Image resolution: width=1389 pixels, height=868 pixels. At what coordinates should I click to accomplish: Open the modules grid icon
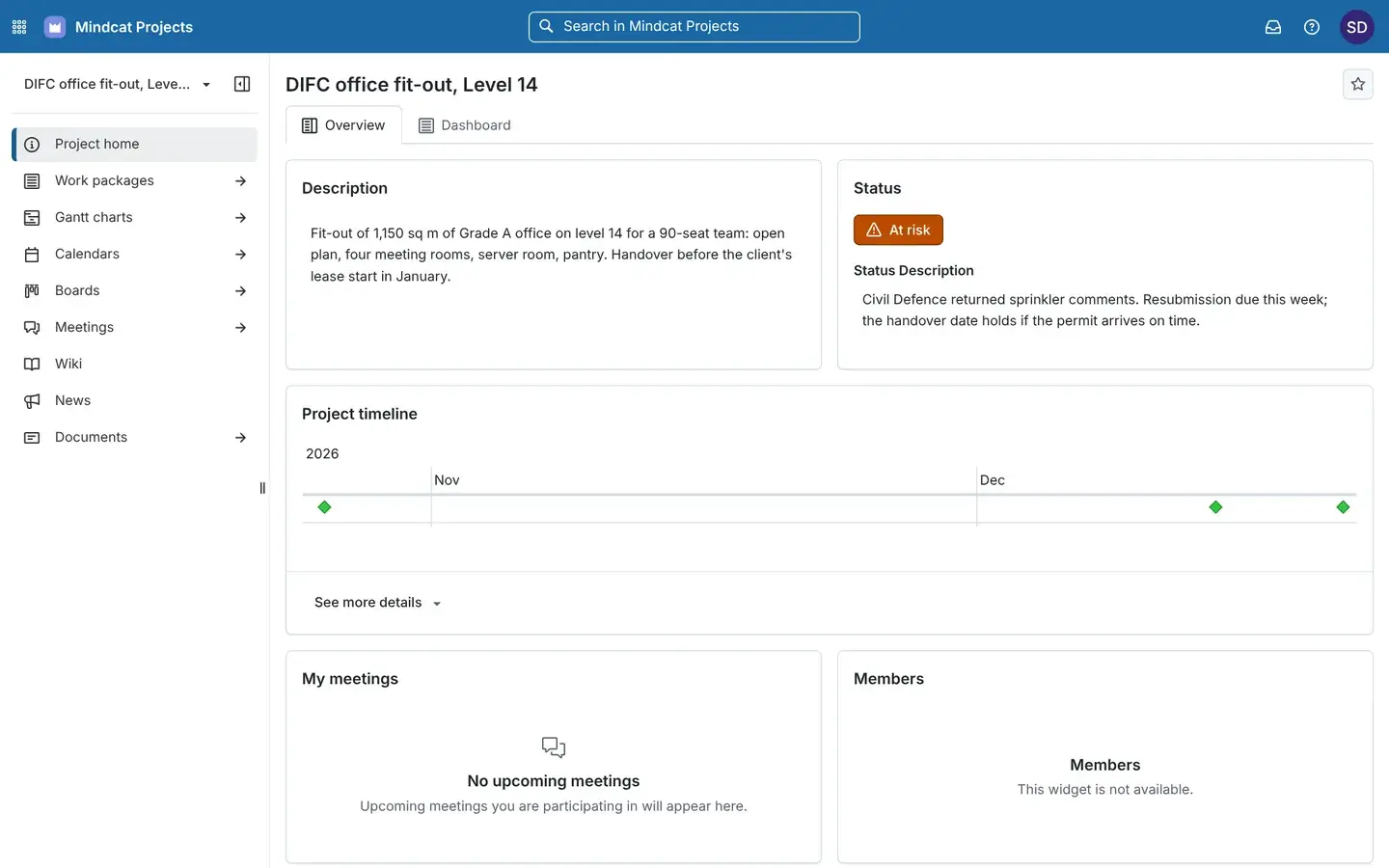(19, 27)
